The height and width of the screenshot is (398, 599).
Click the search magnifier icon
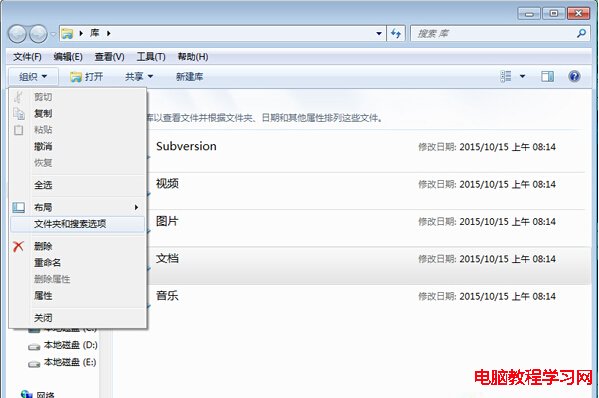(581, 34)
